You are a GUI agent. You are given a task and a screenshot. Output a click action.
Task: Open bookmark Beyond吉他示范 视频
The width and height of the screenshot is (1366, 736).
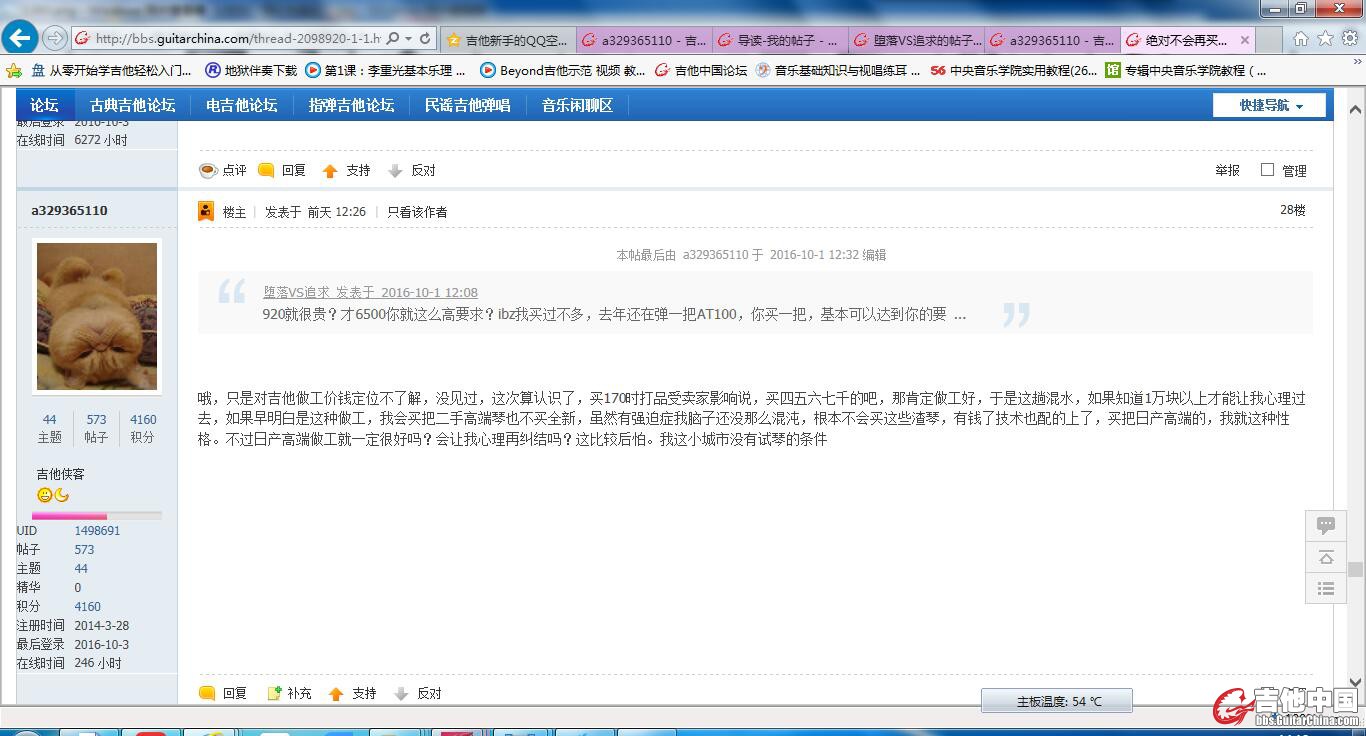pyautogui.click(x=563, y=70)
